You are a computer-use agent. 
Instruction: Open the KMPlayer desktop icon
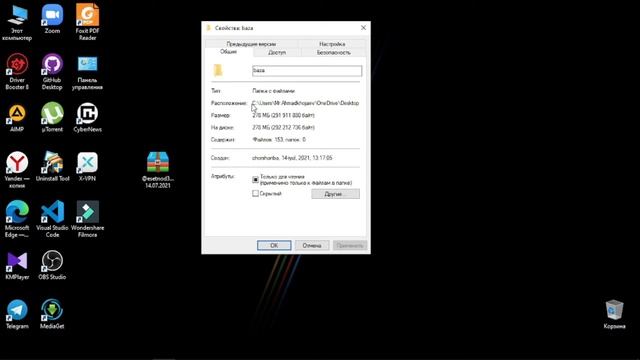point(17,265)
